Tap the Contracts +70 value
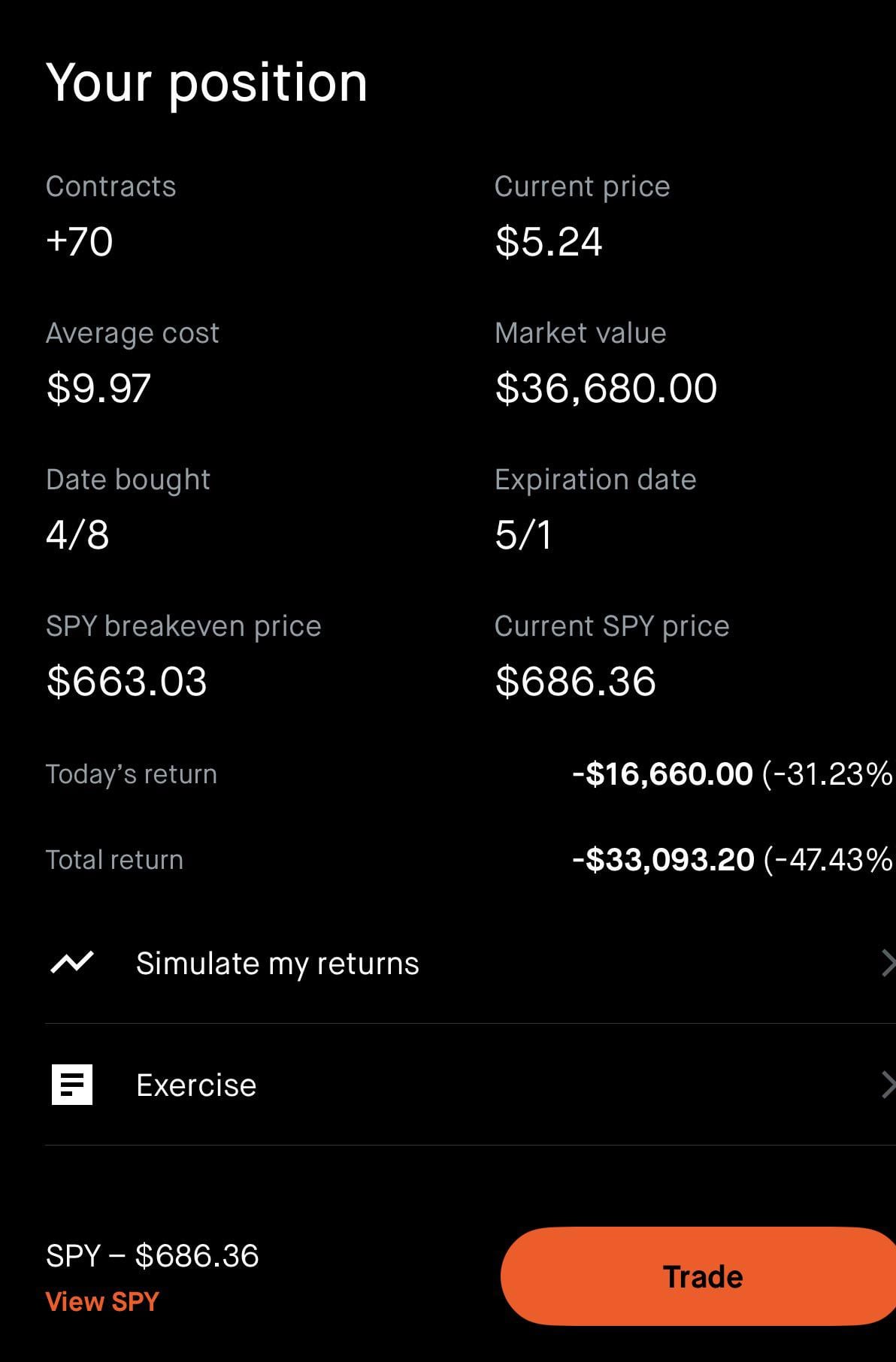The width and height of the screenshot is (896, 1362). pyautogui.click(x=80, y=242)
